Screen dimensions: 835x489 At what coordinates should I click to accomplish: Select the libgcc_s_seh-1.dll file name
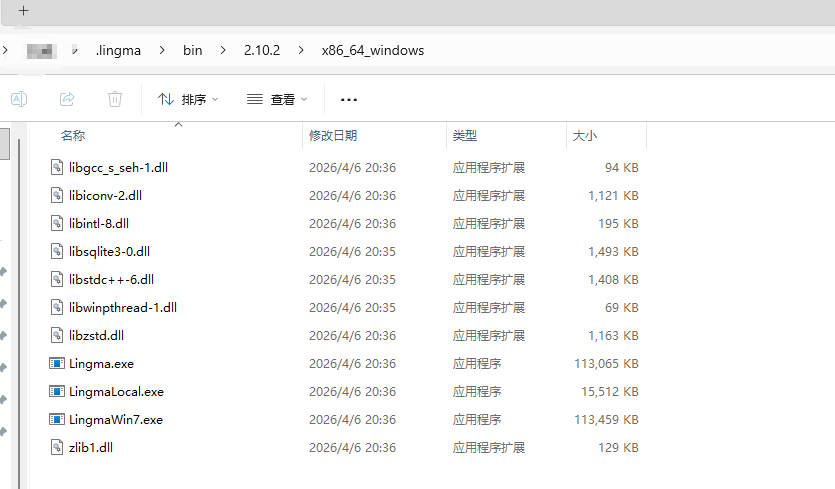point(118,168)
